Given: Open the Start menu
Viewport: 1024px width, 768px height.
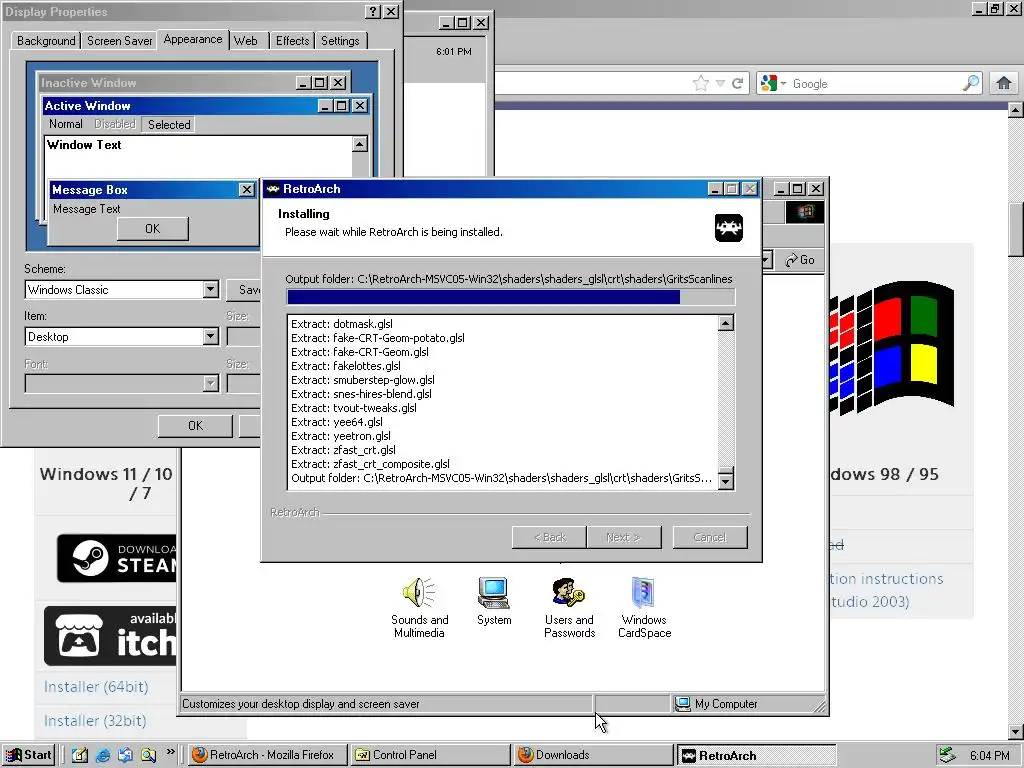Looking at the screenshot, I should click(29, 755).
